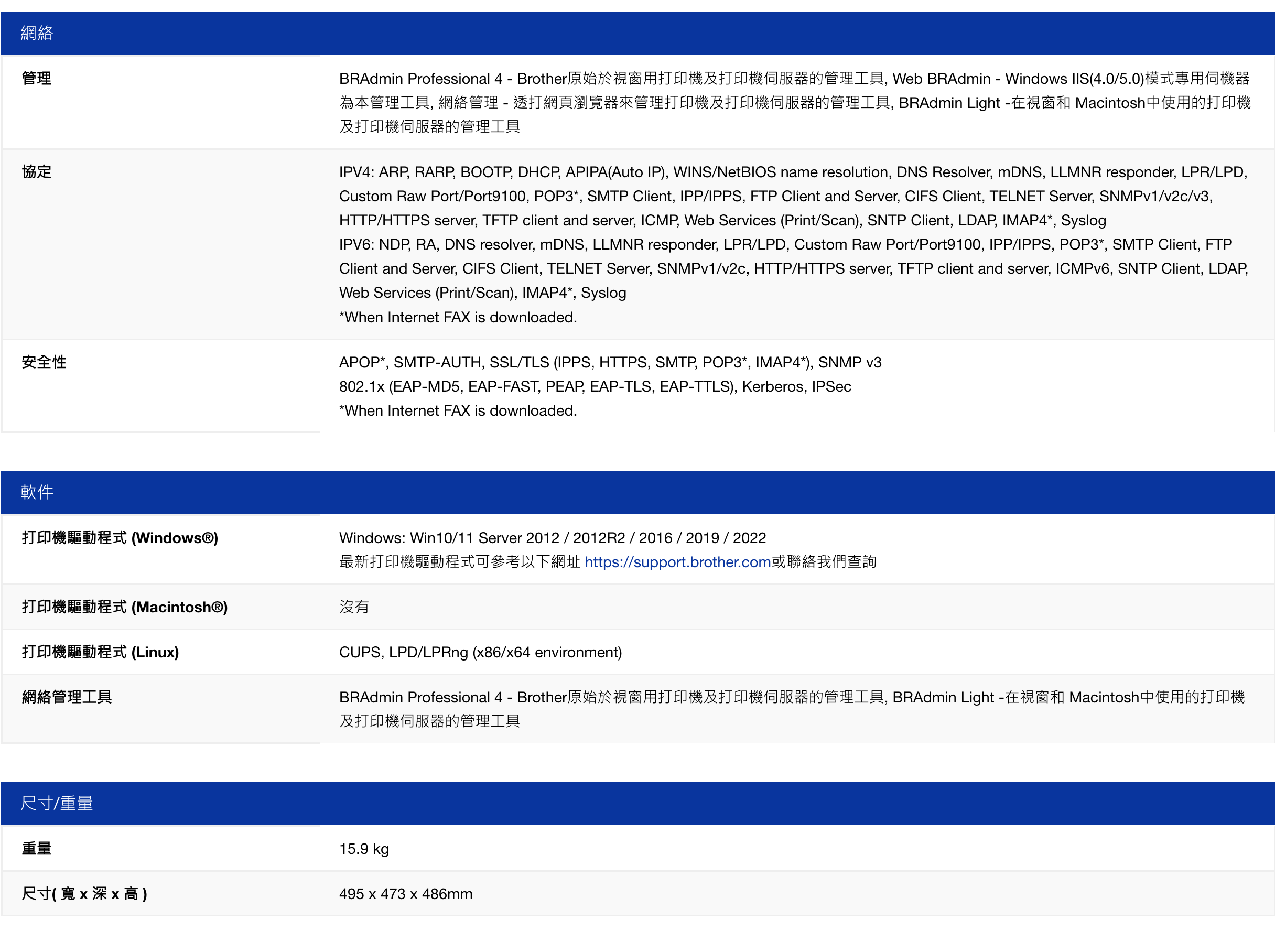This screenshot has height=952, width=1275.
Task: Click the Windows Server versions text line
Action: tap(552, 538)
